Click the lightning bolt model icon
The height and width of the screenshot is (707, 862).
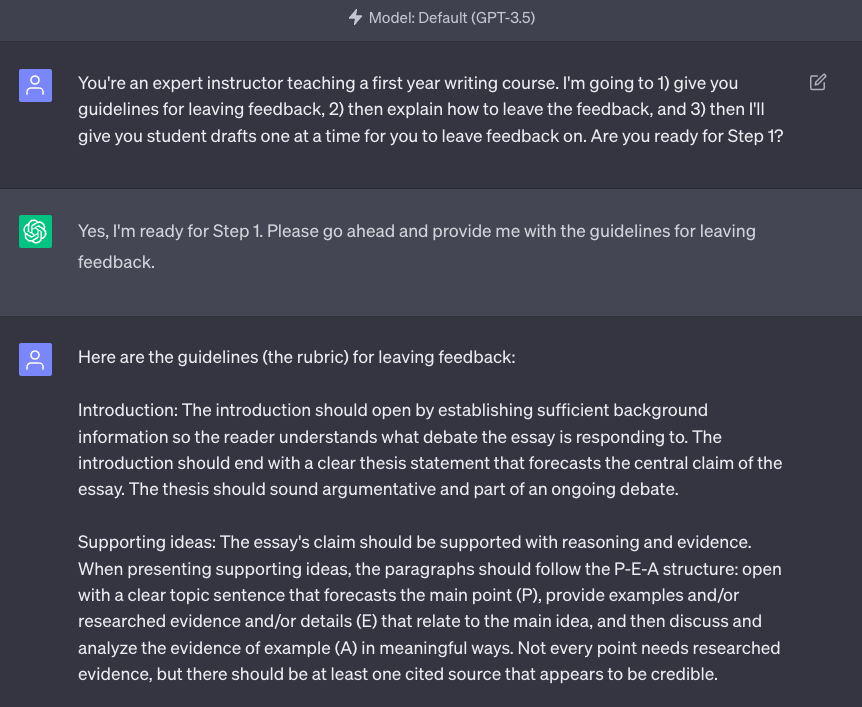point(355,18)
